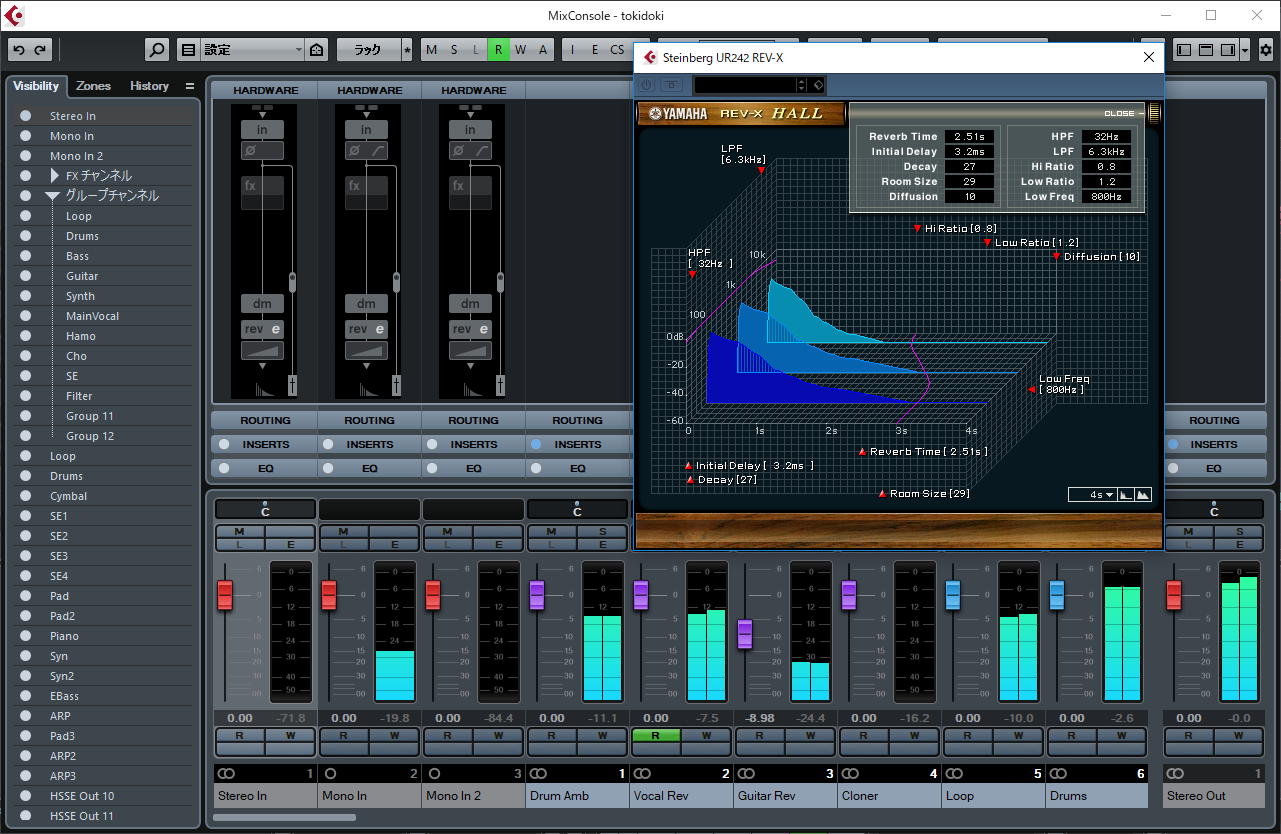
Task: Click the horizontal channel scrollbar at bottom
Action: point(284,818)
